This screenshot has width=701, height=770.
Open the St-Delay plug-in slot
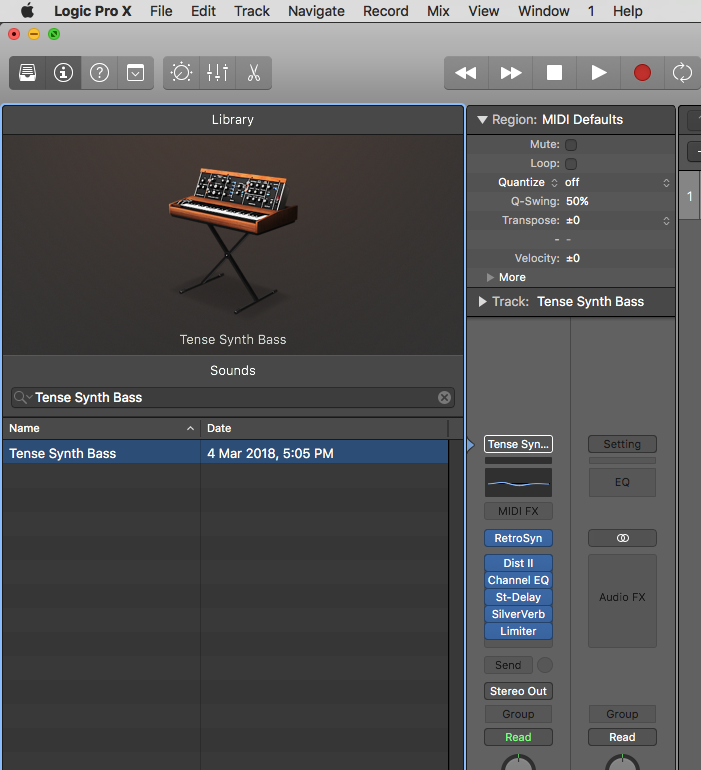pos(518,597)
